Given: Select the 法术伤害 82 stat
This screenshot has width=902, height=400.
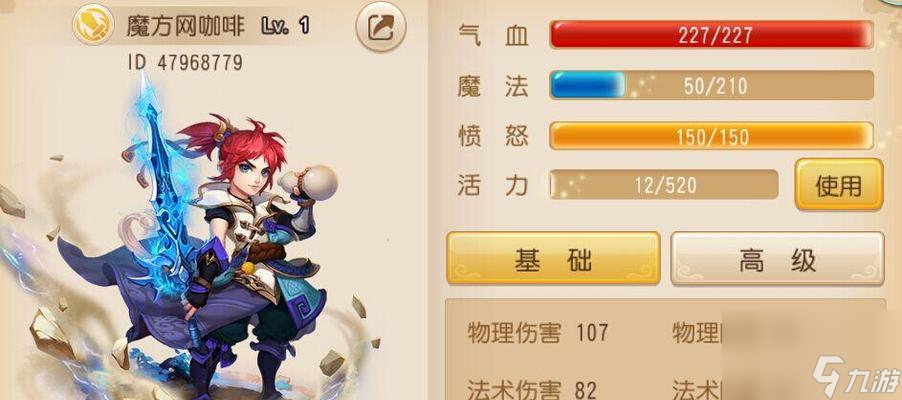Looking at the screenshot, I should click(x=532, y=389).
